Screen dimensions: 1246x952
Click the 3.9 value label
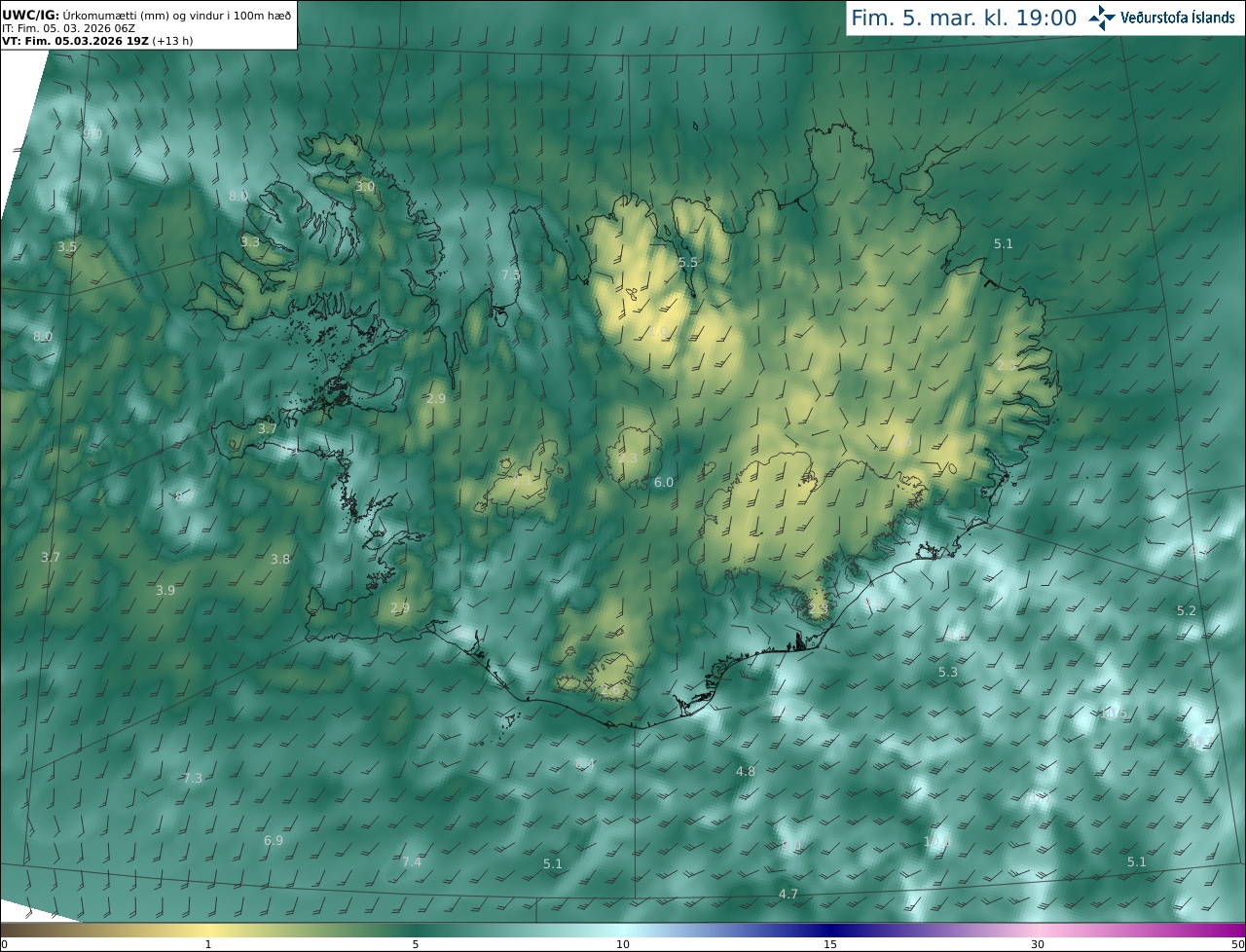click(x=165, y=591)
